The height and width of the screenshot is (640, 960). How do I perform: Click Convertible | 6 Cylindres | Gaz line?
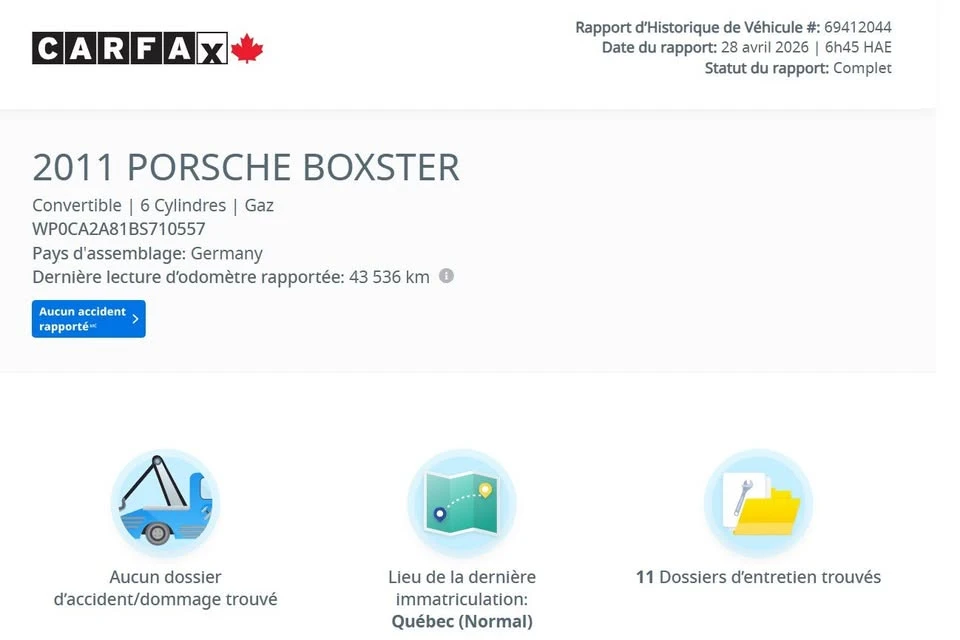[x=153, y=205]
